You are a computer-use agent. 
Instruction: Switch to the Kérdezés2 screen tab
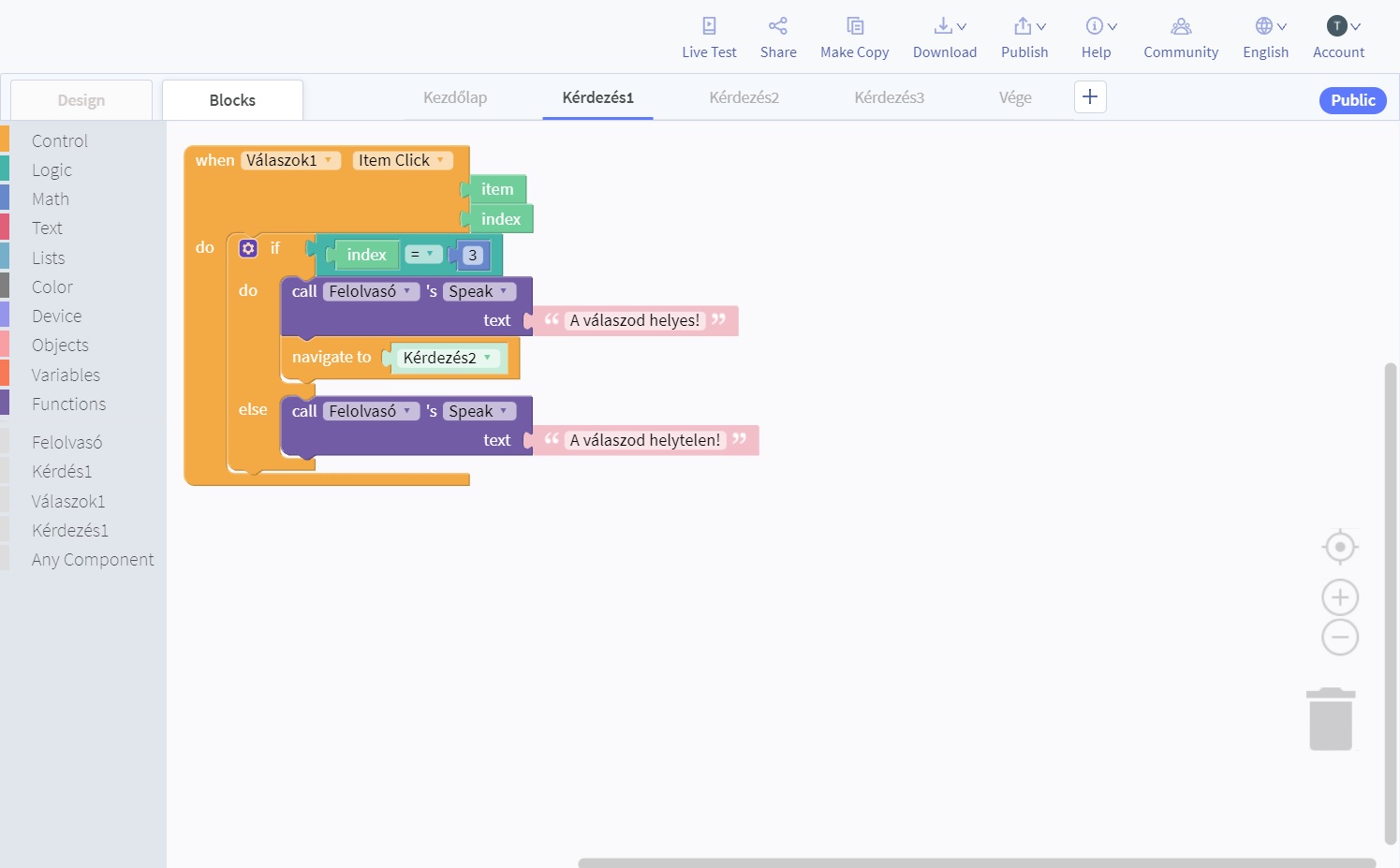pos(744,97)
